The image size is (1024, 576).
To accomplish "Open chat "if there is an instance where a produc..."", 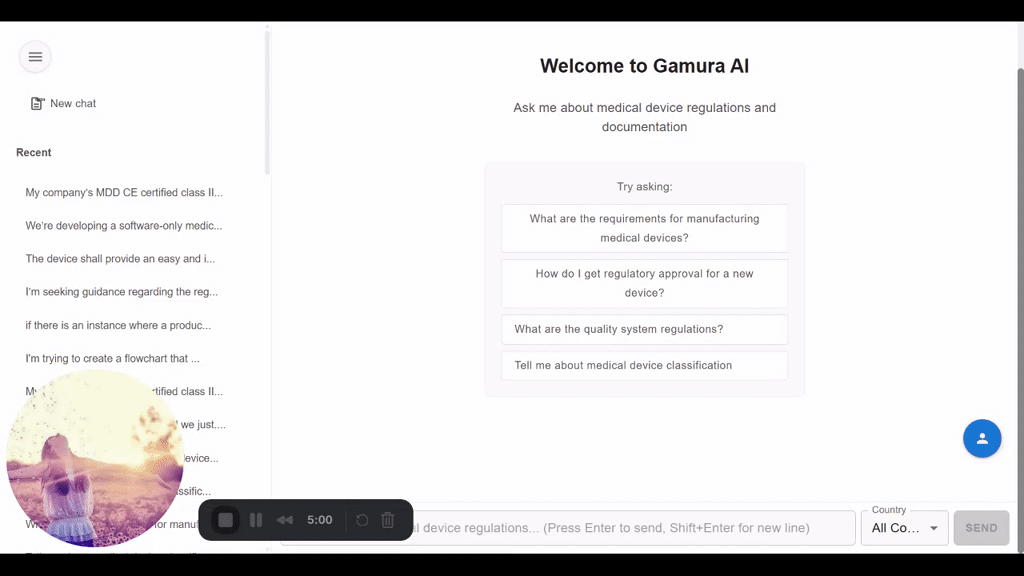I will 118,325.
